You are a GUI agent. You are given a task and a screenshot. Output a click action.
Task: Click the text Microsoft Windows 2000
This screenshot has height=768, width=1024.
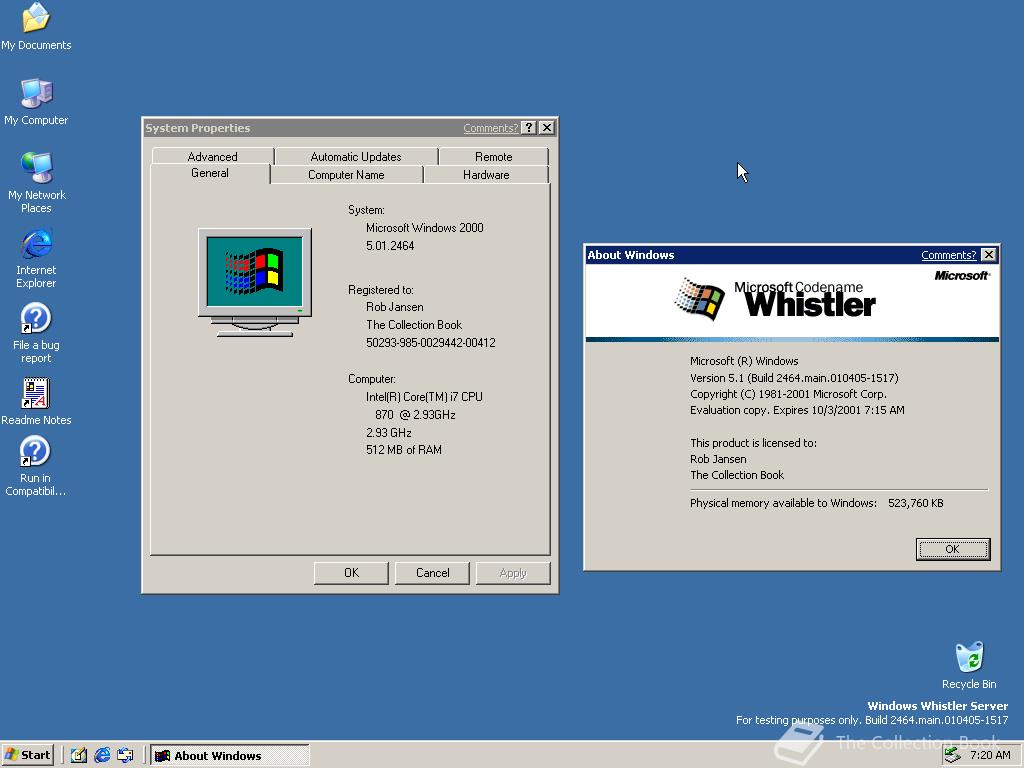point(424,228)
